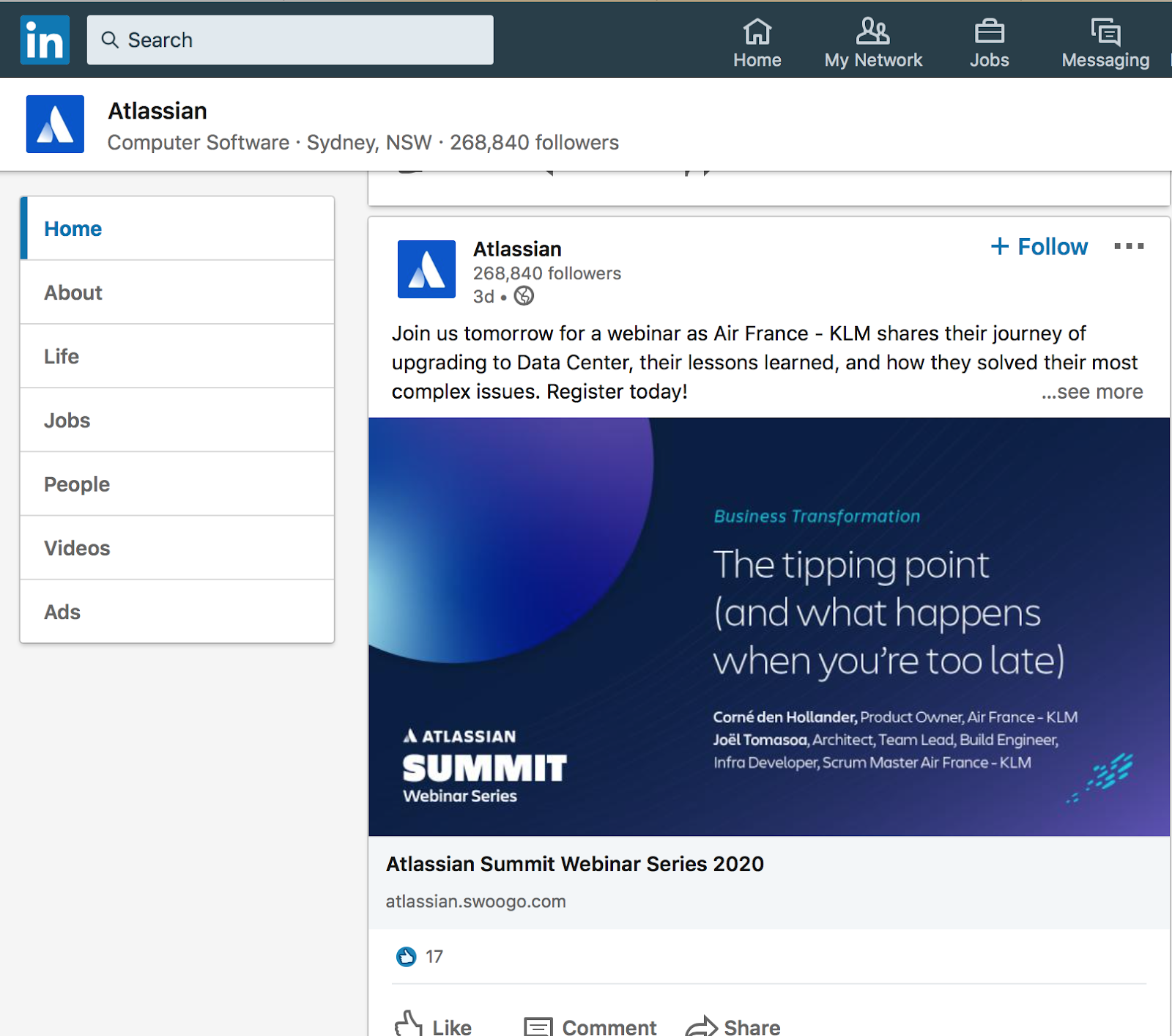Like the Atlassian post
Image resolution: width=1172 pixels, height=1036 pixels.
(x=433, y=1026)
